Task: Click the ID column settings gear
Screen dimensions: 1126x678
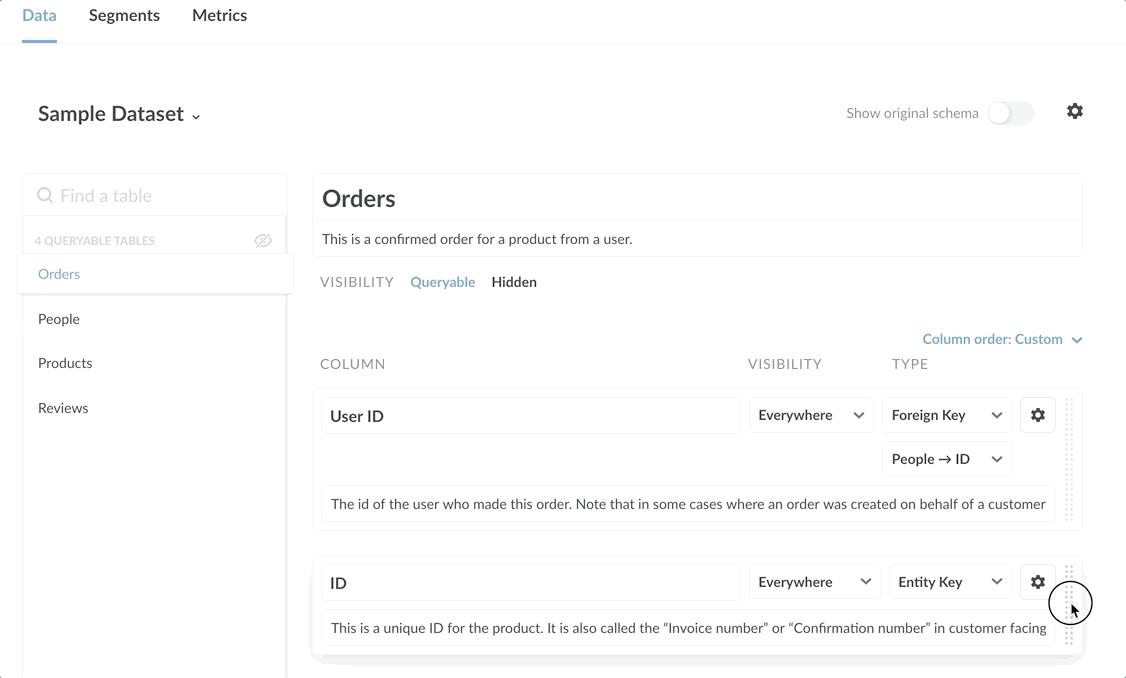Action: (x=1037, y=582)
